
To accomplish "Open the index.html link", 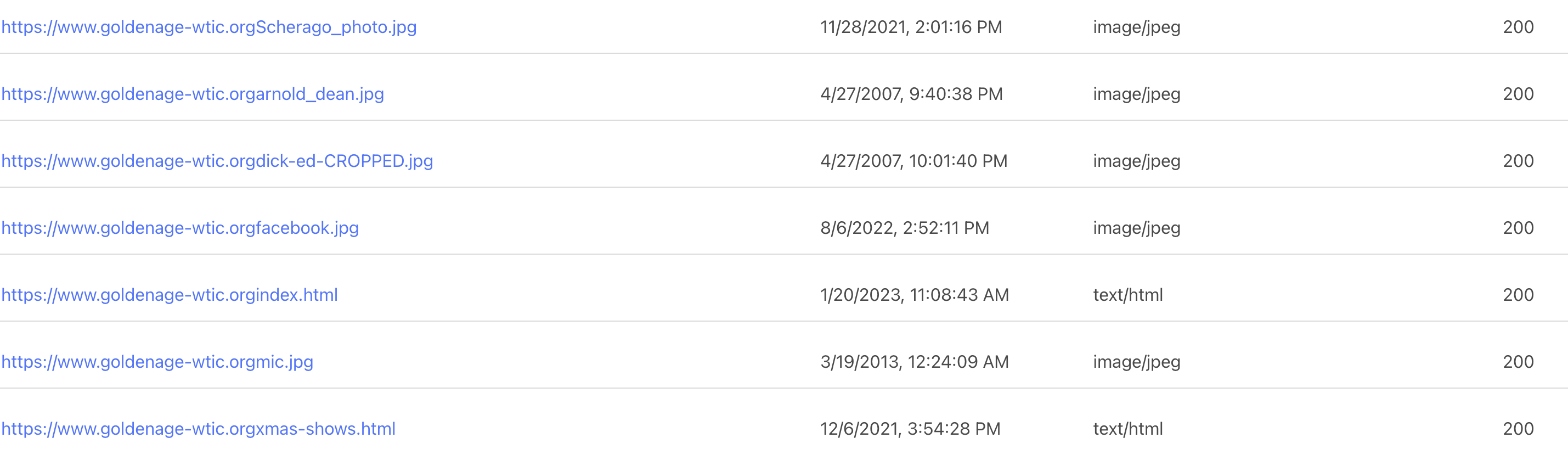I will pyautogui.click(x=169, y=295).
